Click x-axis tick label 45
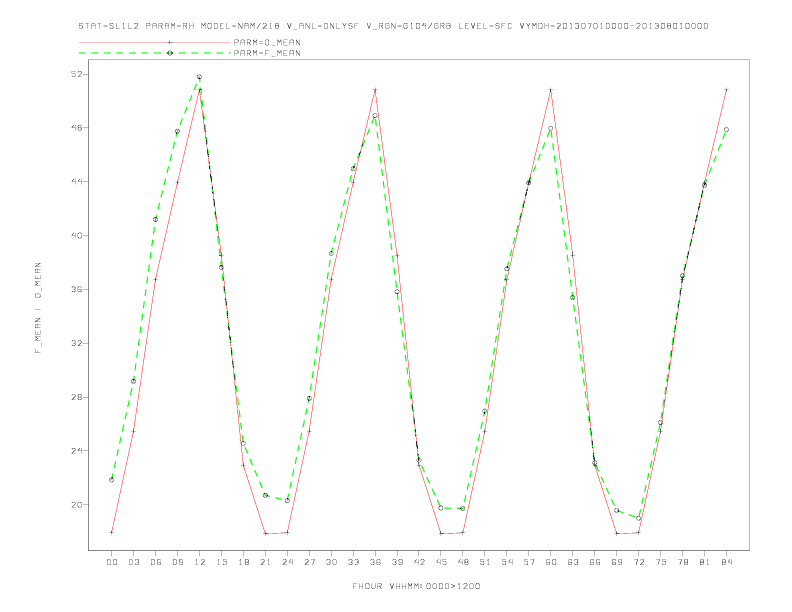 tap(441, 562)
